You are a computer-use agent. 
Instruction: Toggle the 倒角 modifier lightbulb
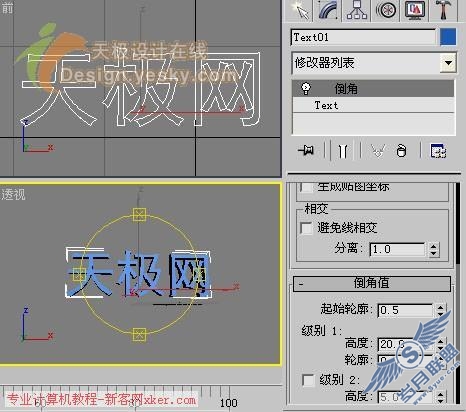[305, 88]
